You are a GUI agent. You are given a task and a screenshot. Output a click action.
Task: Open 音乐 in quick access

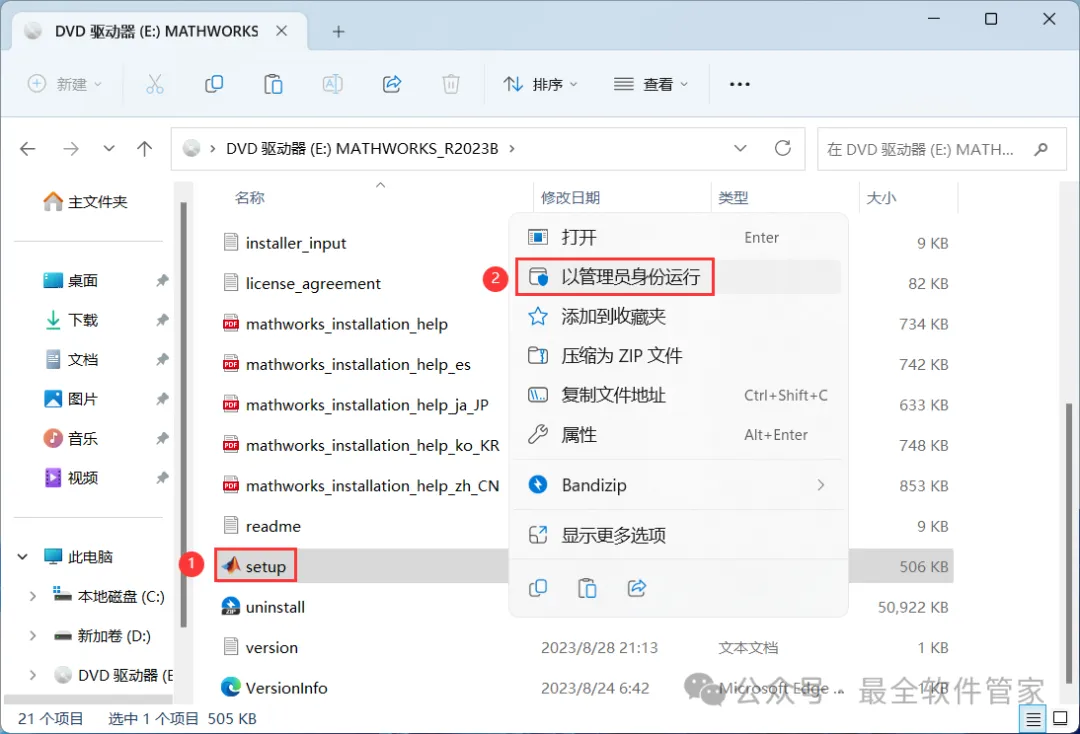tap(83, 439)
